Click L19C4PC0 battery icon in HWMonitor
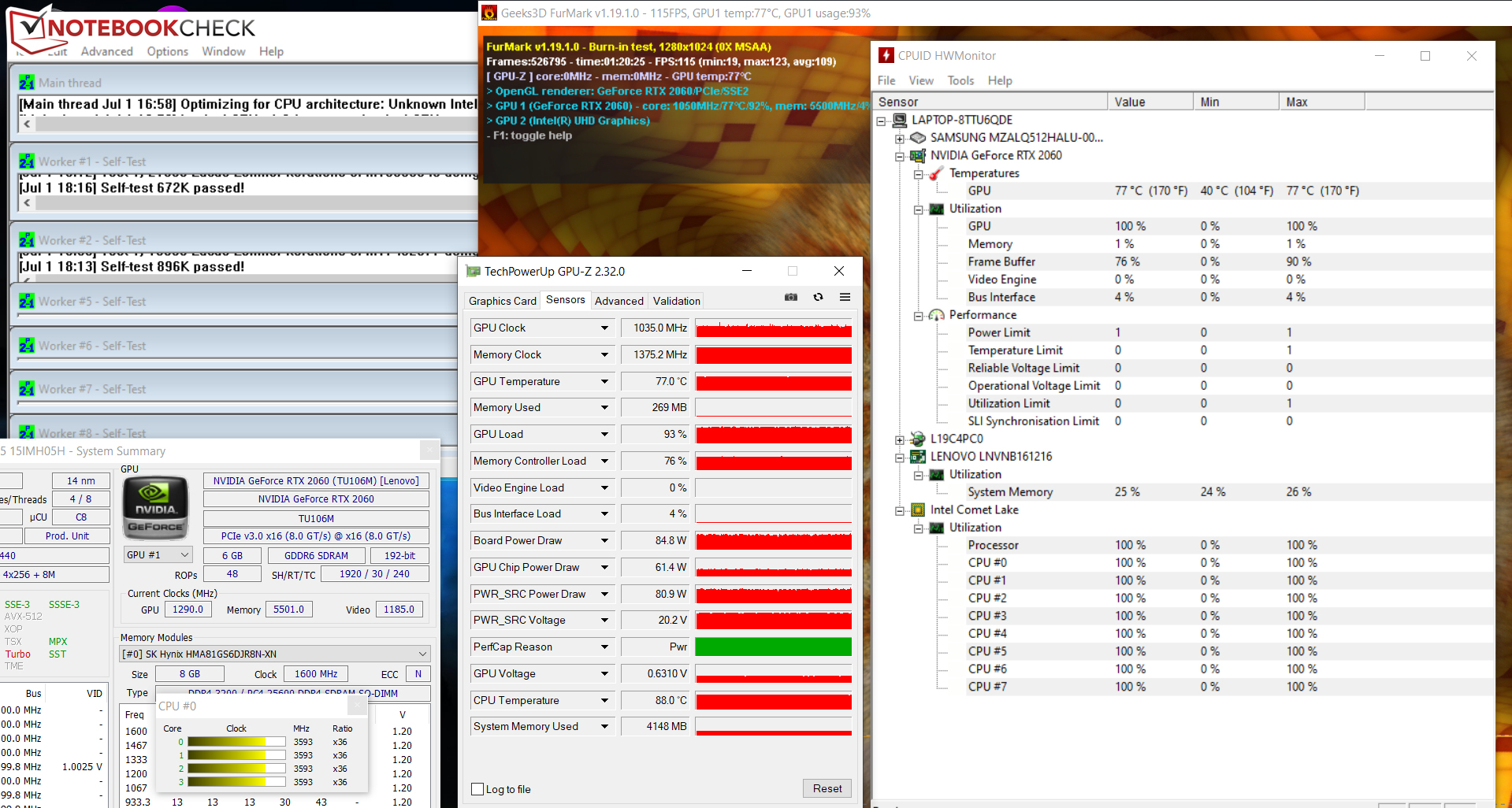1512x808 pixels. pos(918,439)
